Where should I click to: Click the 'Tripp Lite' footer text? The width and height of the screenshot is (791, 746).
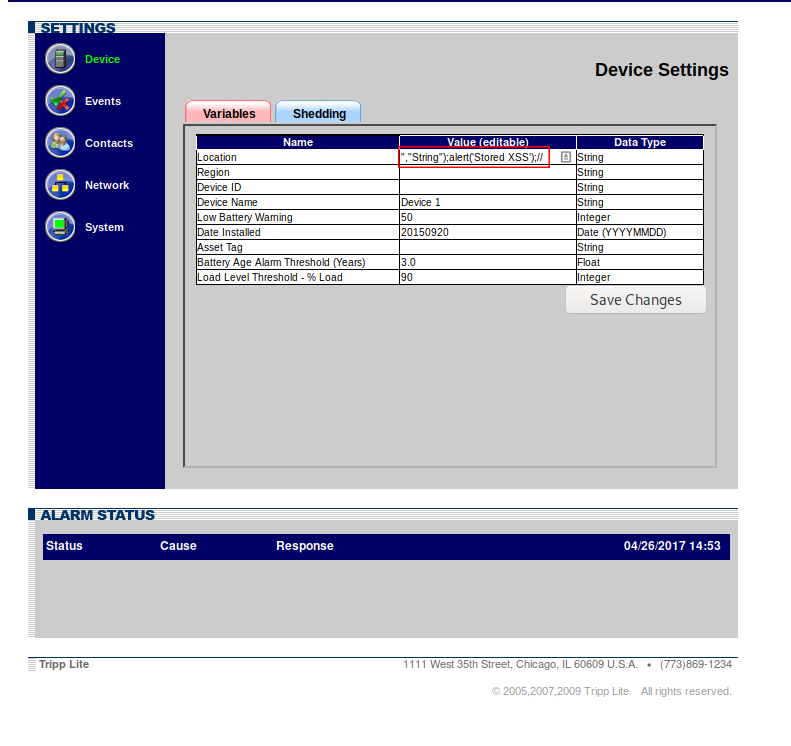click(64, 664)
